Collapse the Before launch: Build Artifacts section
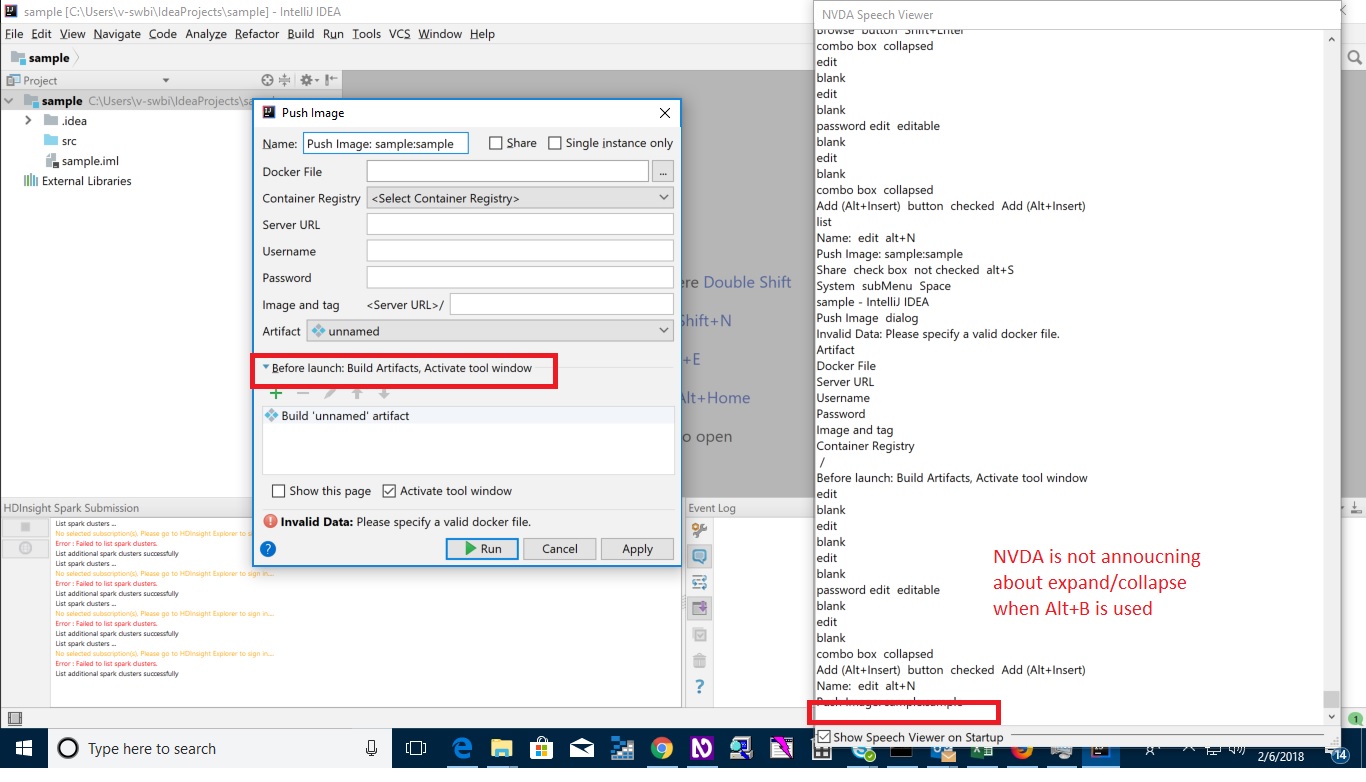The height and width of the screenshot is (782, 1366). [x=265, y=368]
